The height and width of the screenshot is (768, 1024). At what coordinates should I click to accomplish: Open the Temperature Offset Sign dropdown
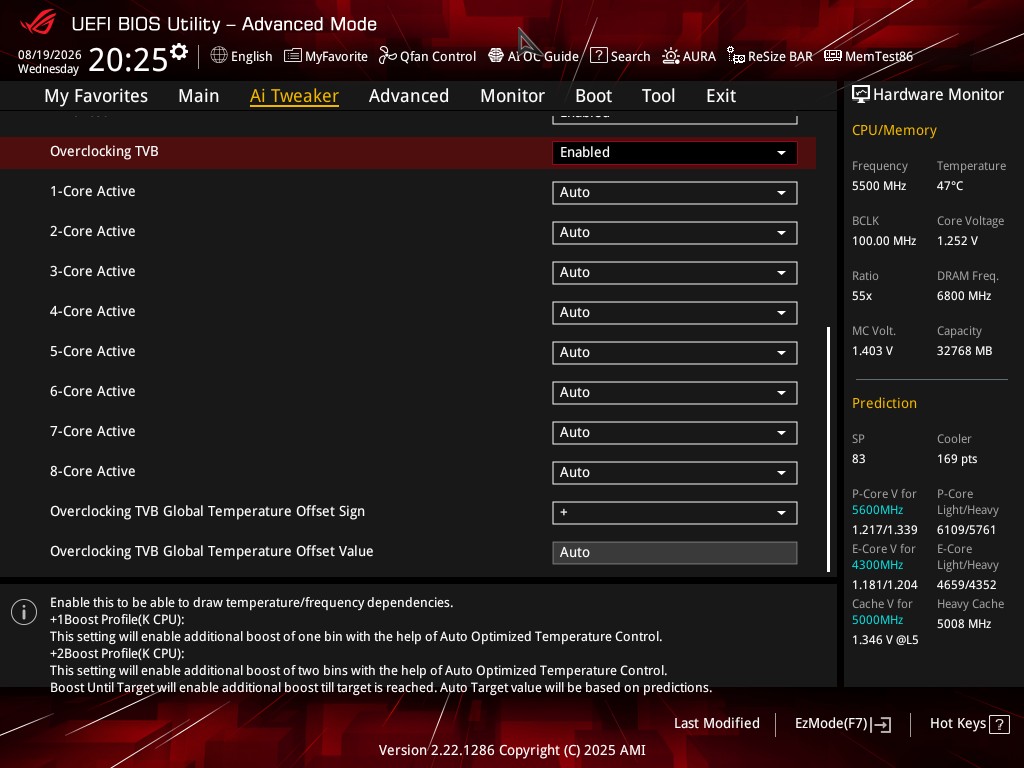coord(675,513)
